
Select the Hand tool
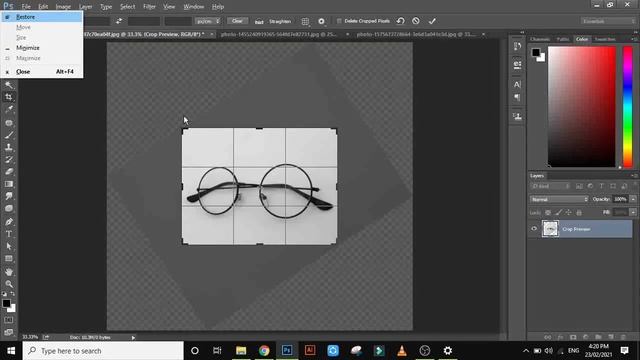(x=9, y=272)
